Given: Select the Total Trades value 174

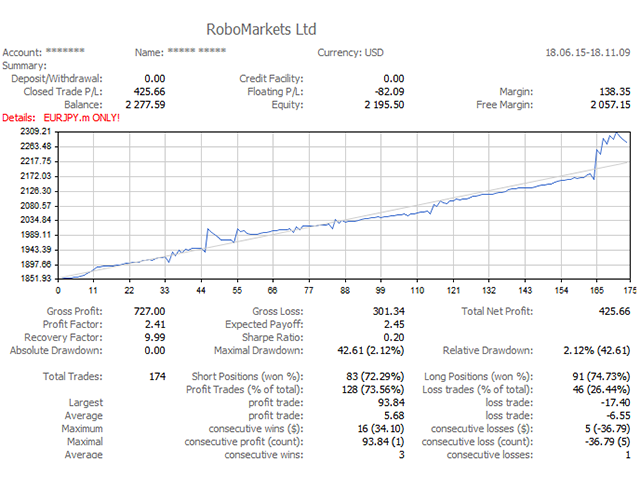Looking at the screenshot, I should tap(158, 377).
